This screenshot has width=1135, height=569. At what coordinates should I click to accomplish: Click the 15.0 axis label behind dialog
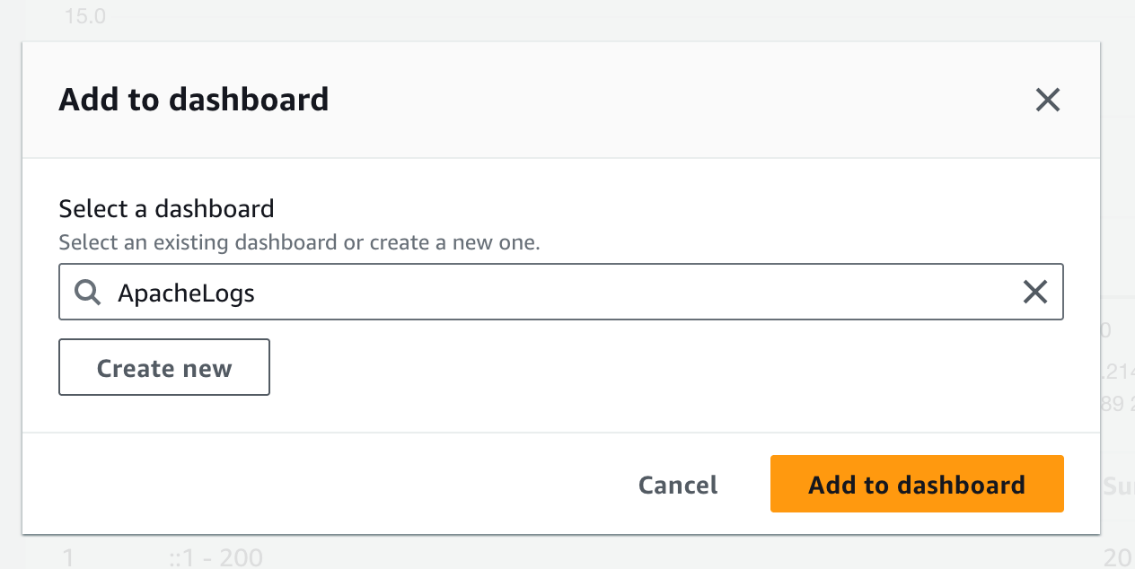85,17
